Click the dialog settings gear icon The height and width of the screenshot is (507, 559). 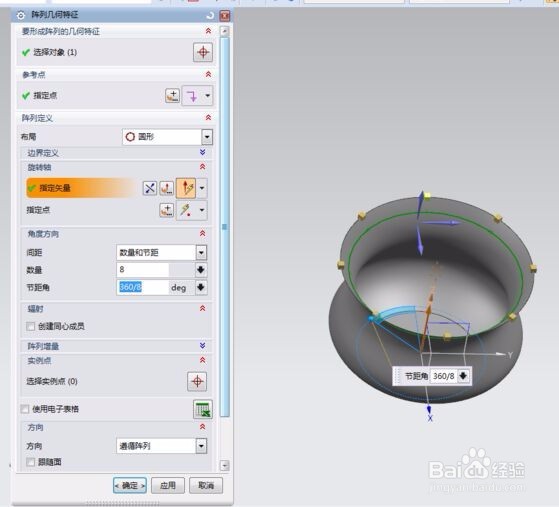point(21,15)
